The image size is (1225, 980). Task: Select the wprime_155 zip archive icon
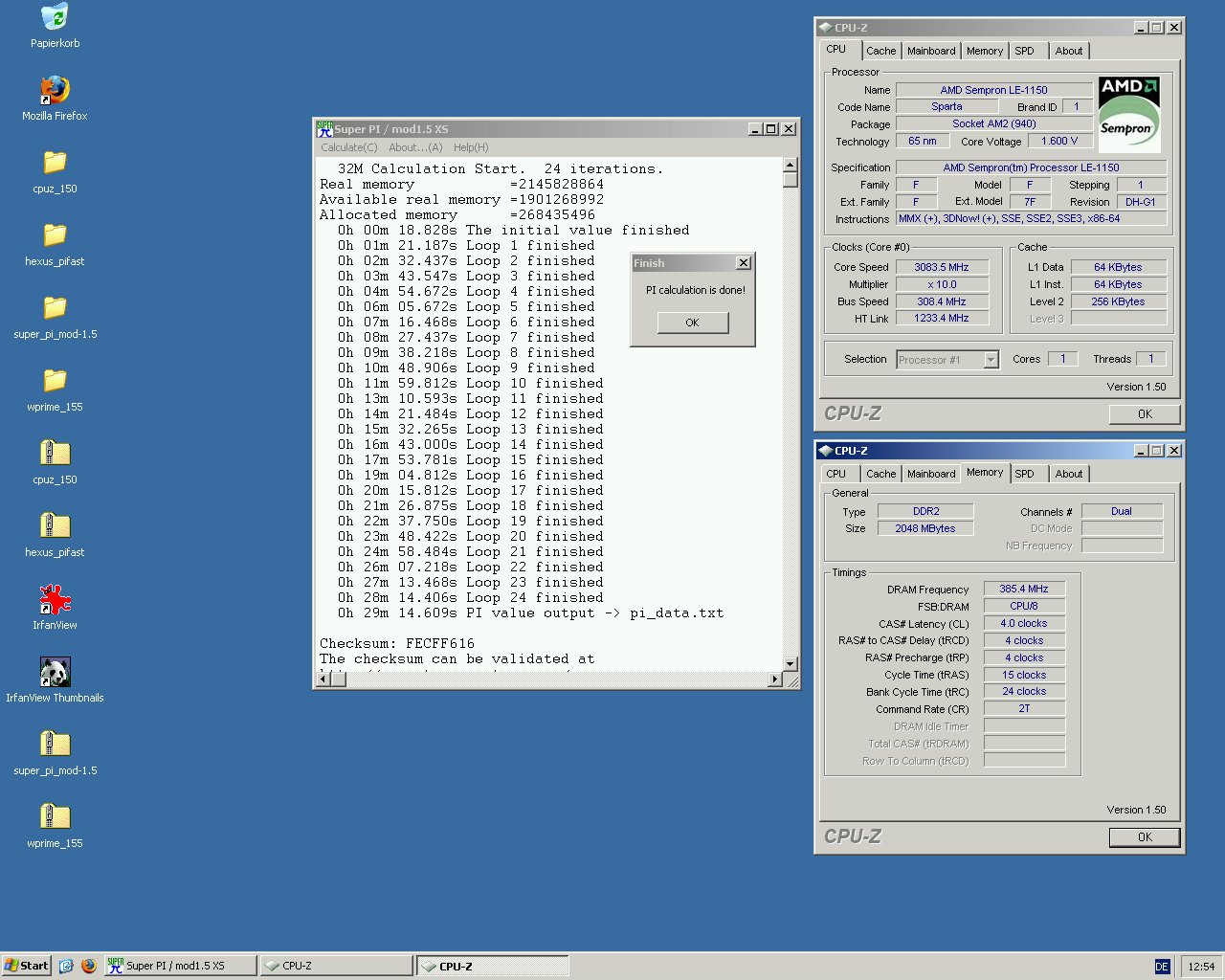(55, 817)
